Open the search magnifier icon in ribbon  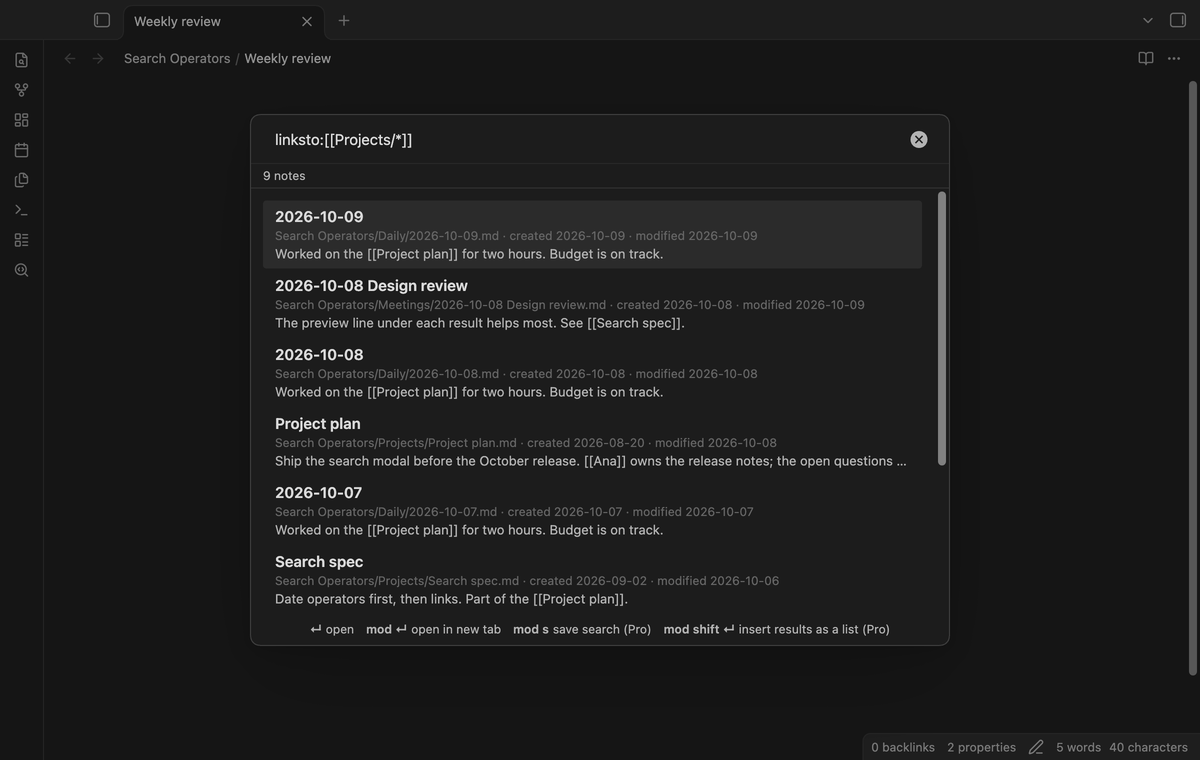tap(22, 270)
